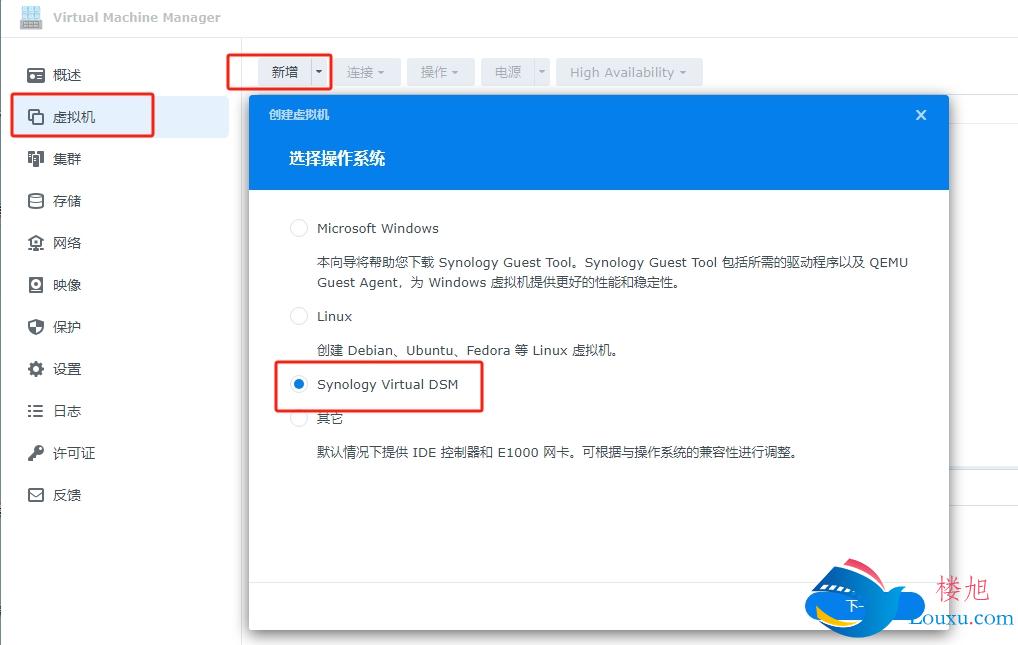Click the 选择操作系统 dialog heading
This screenshot has width=1018, height=645.
(337, 158)
